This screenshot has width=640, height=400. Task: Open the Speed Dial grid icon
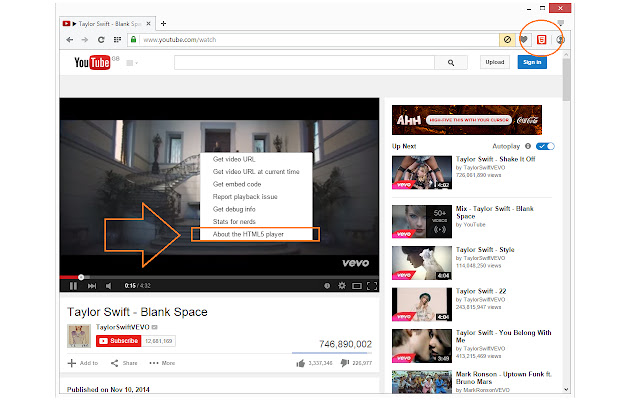[117, 40]
